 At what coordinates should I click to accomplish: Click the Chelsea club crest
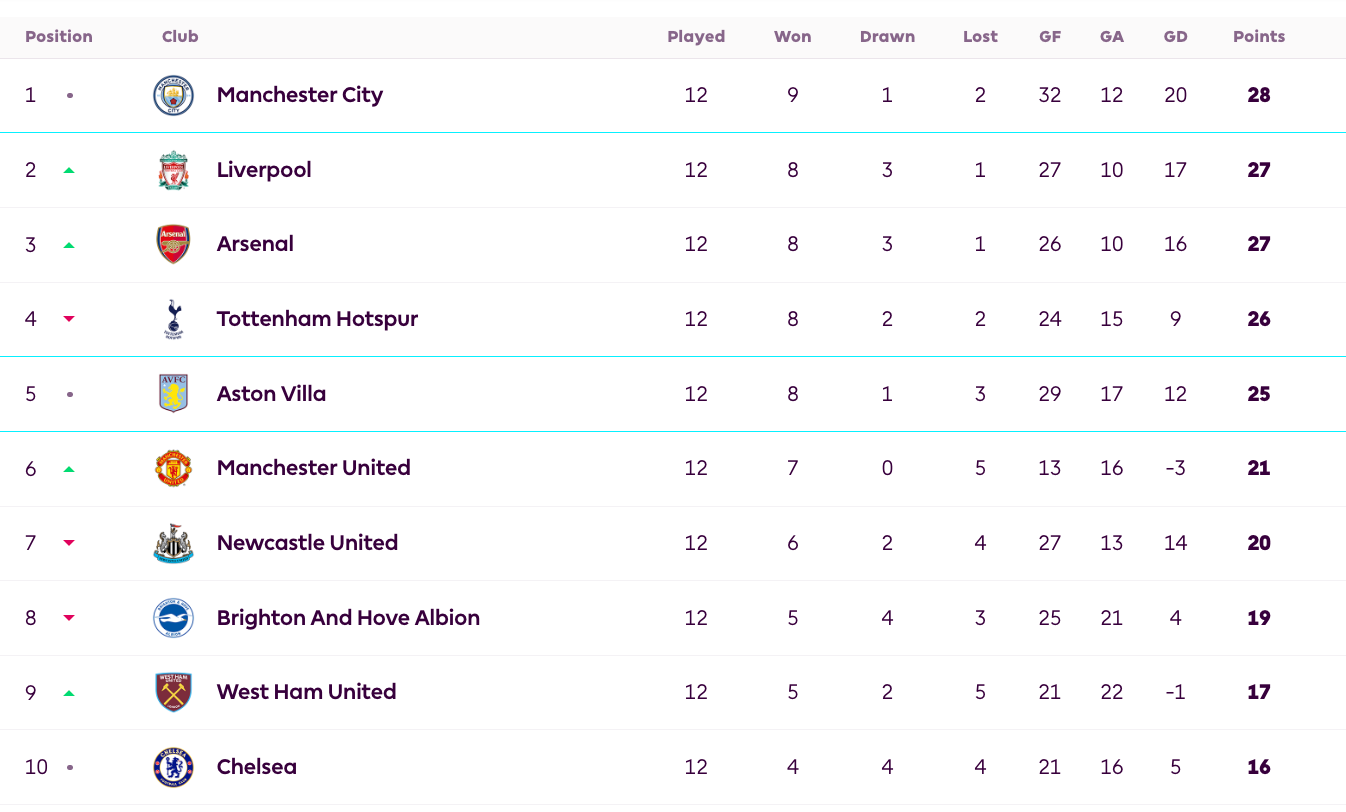[173, 767]
